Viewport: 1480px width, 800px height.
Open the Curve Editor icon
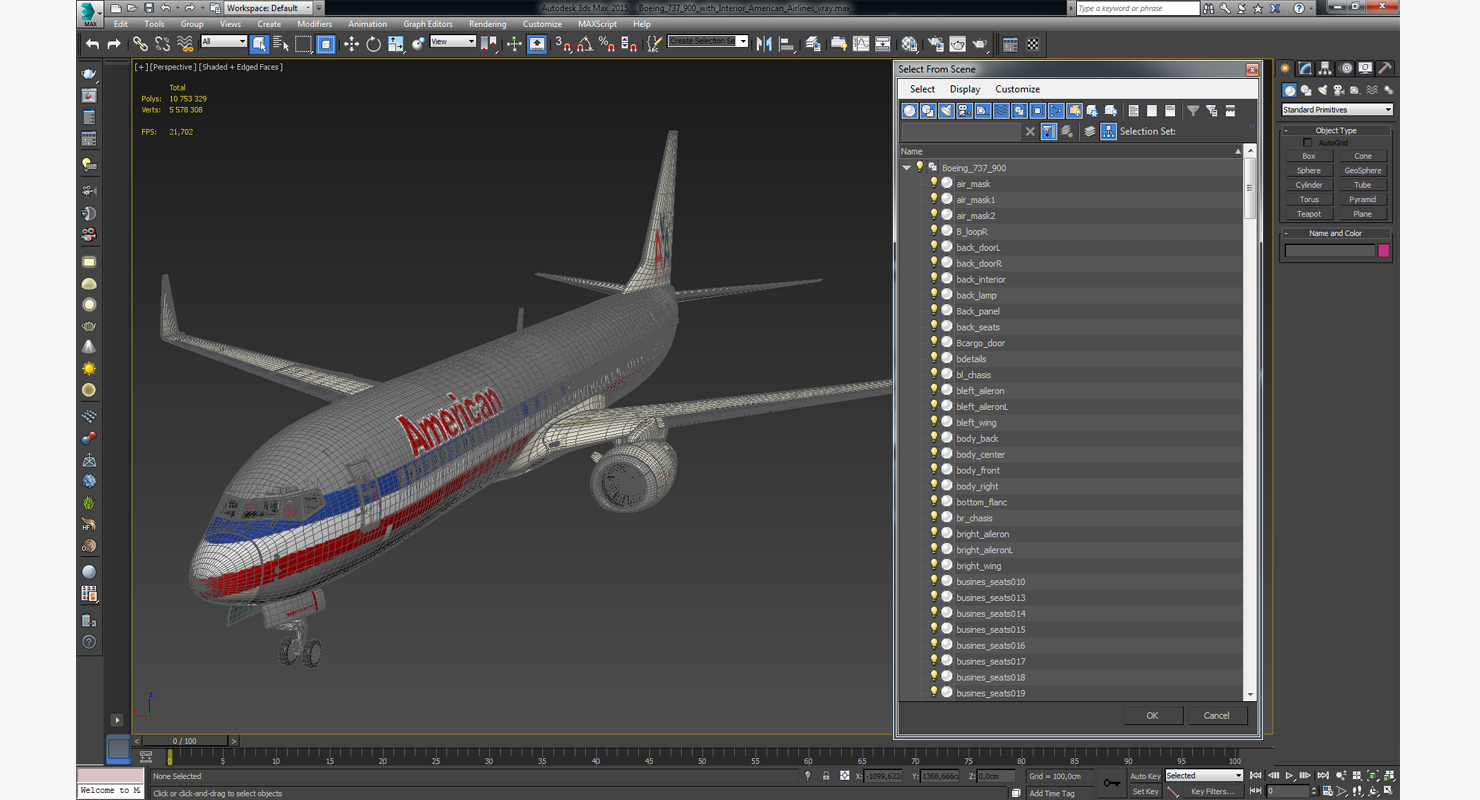point(861,44)
